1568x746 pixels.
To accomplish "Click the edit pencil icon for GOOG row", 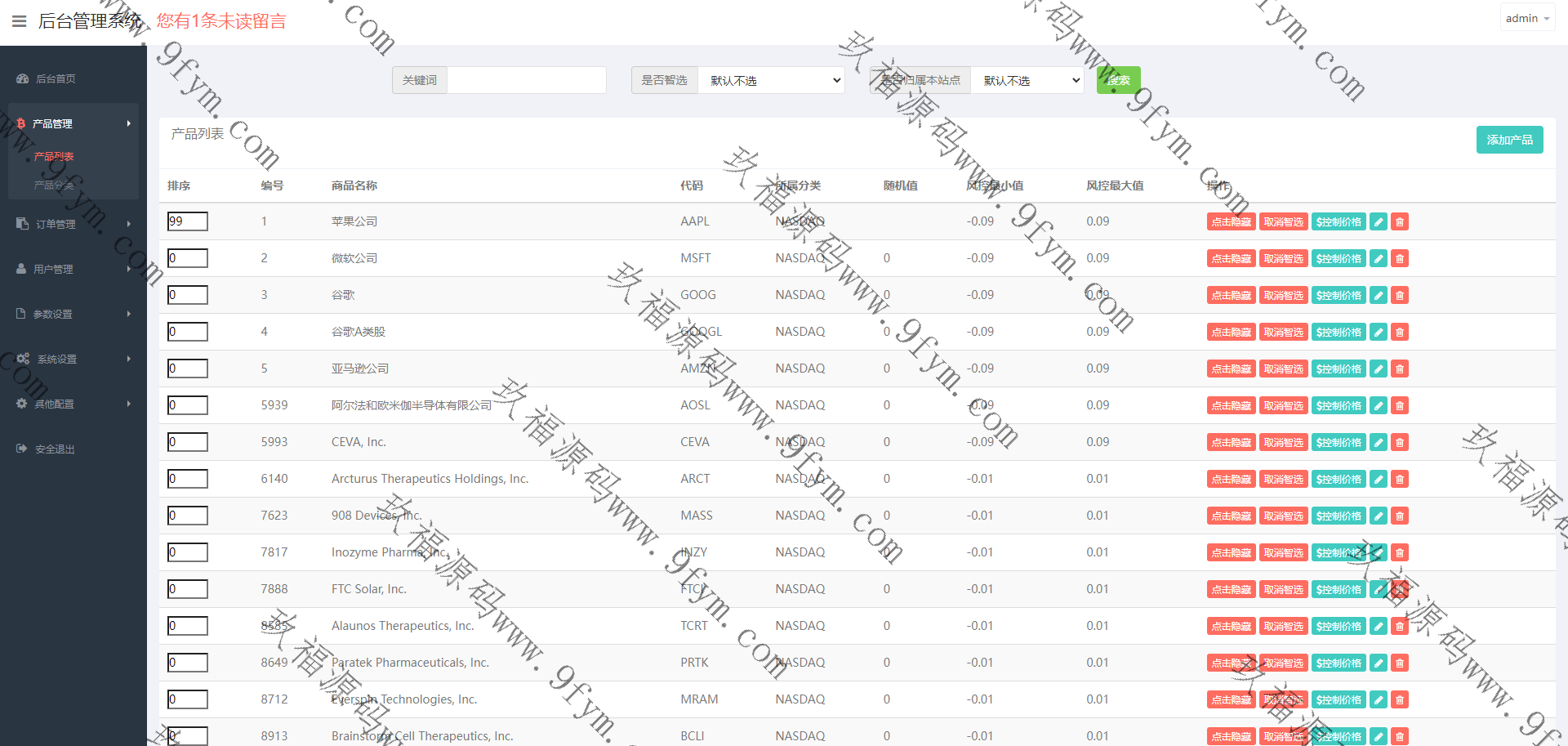I will tap(1379, 295).
